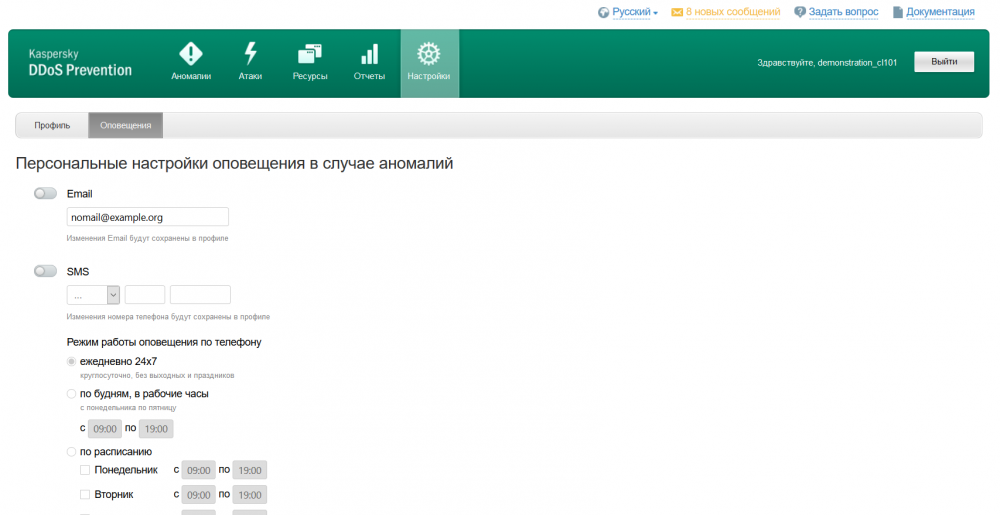
Task: Open the '8 новых сообщений' link
Action: [733, 12]
